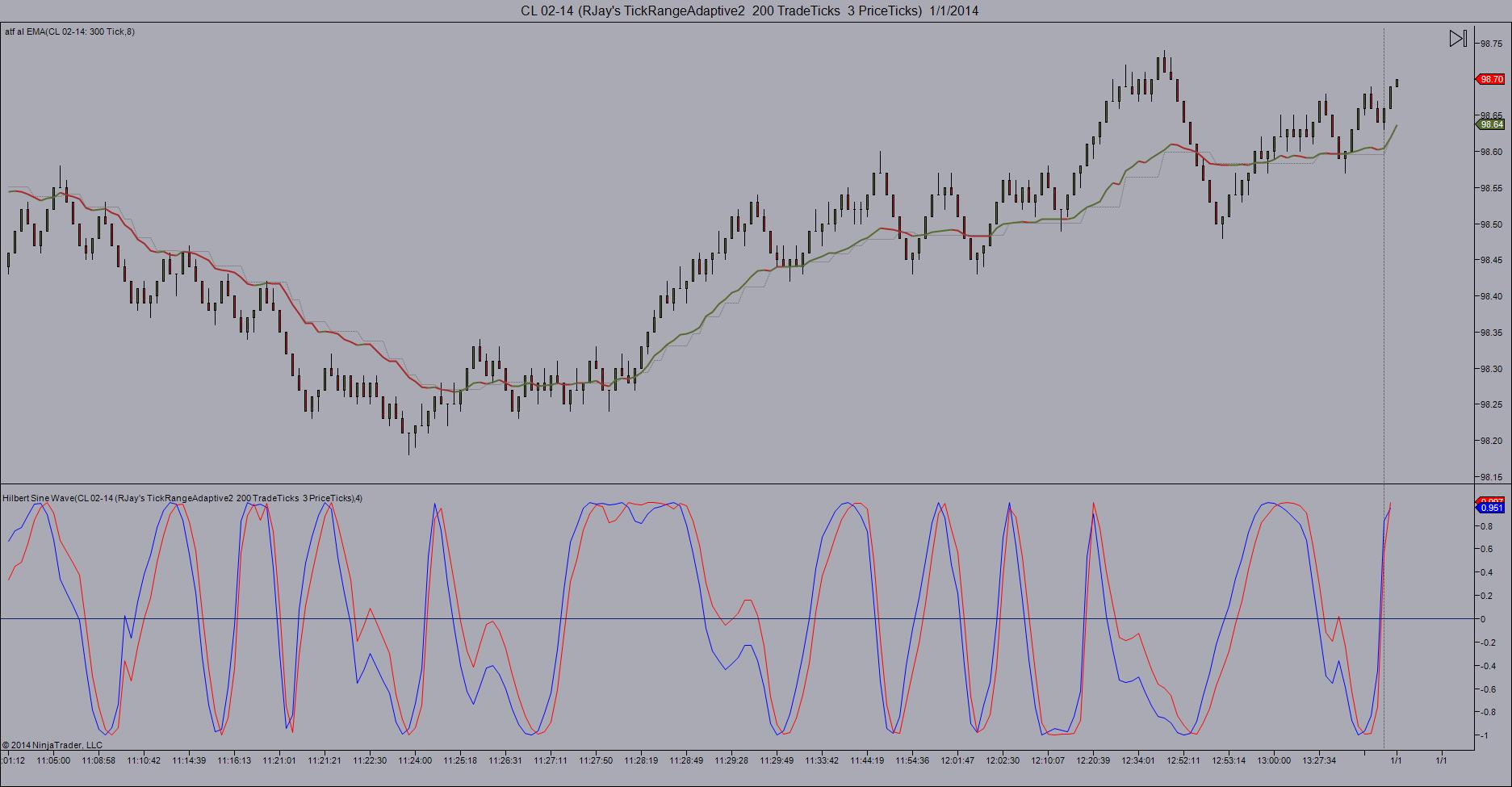The image size is (1512, 787).
Task: Select the red 98.70 last price marker
Action: 1490,79
